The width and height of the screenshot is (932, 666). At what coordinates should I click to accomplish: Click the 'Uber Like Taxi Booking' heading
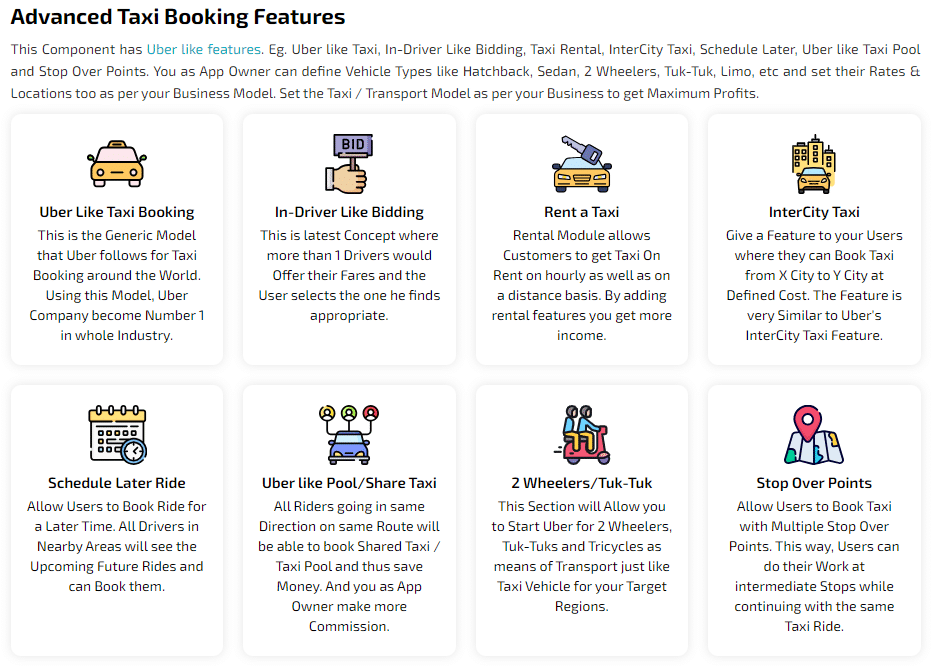[x=117, y=212]
